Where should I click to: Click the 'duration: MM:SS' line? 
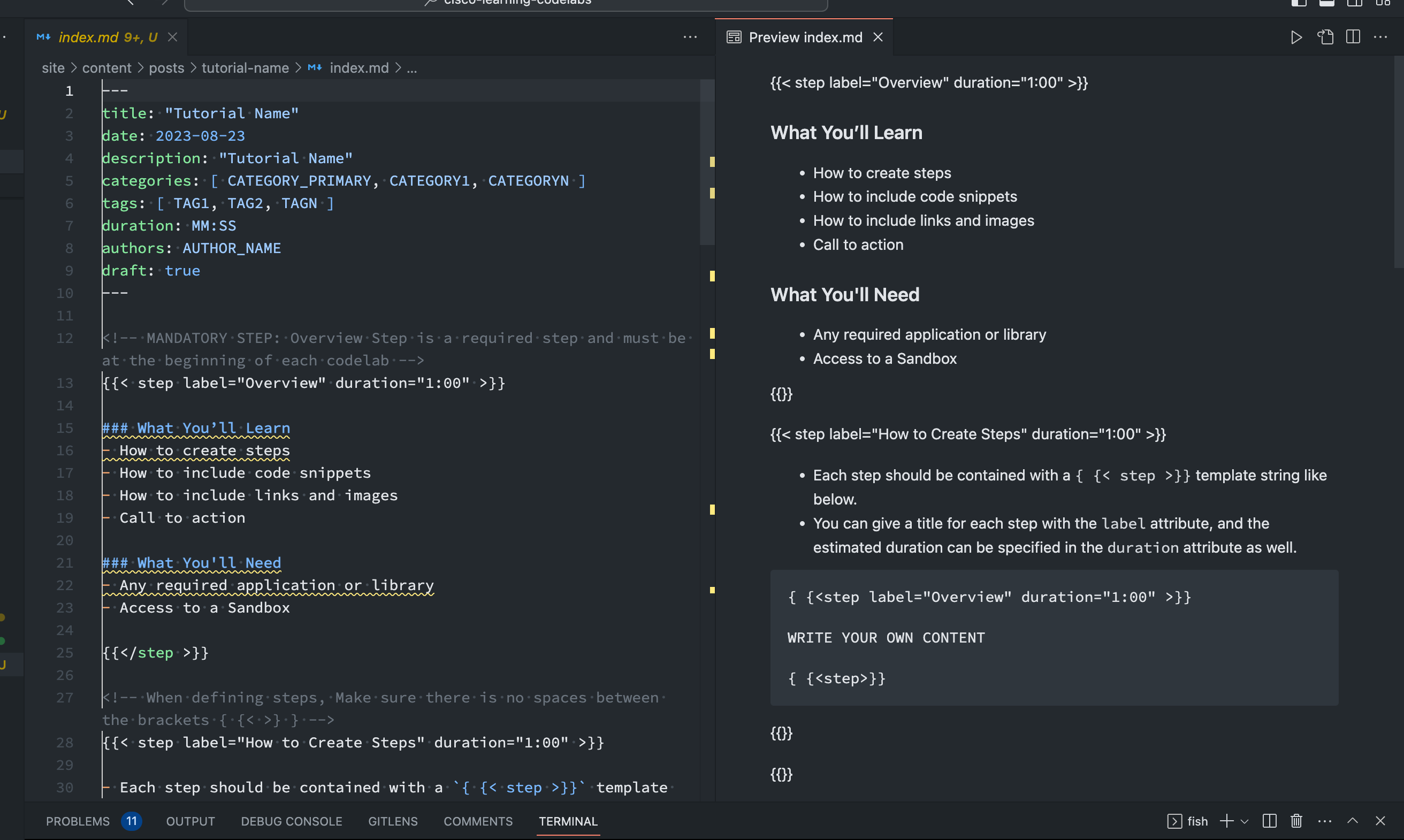click(169, 225)
